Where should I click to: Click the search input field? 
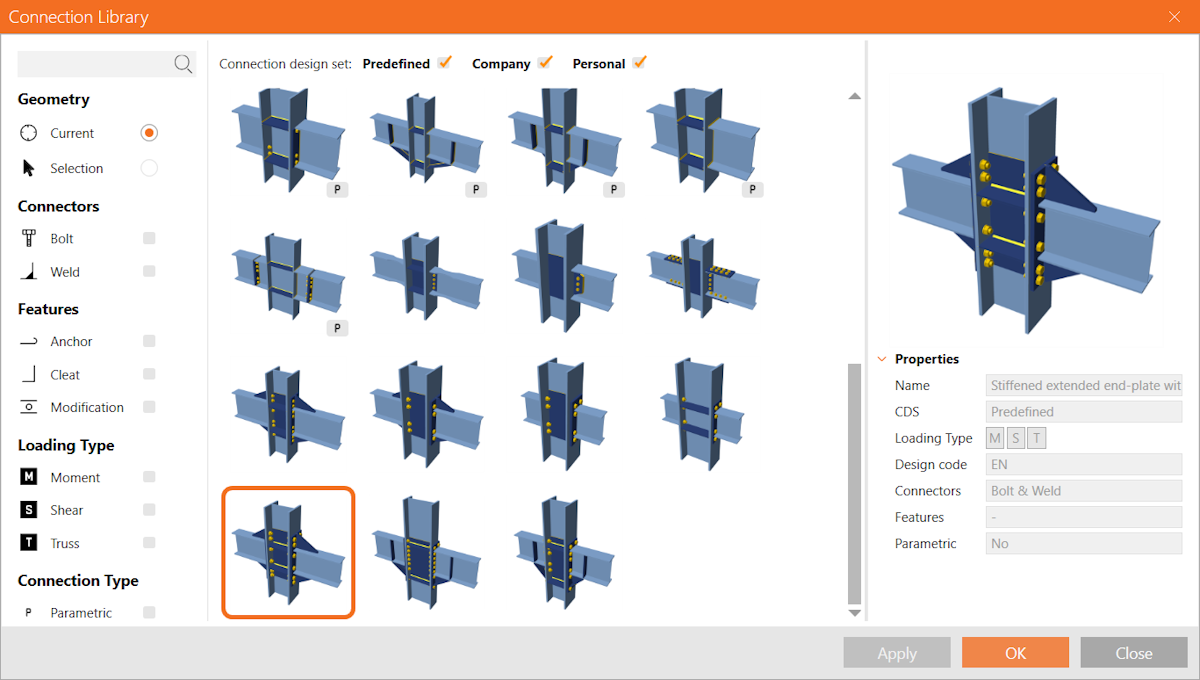click(95, 64)
